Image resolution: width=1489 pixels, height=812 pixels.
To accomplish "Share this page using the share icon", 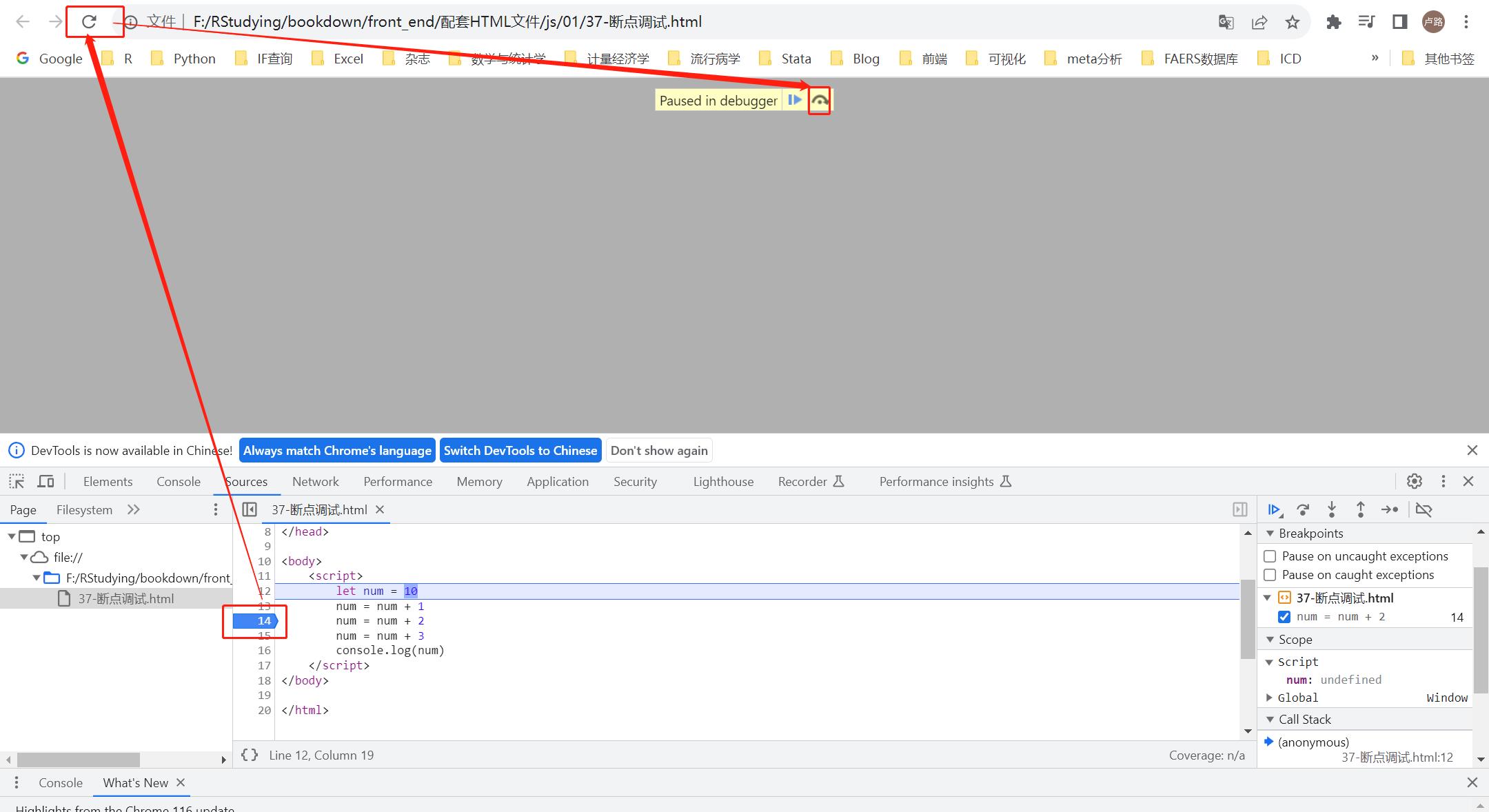I will click(1259, 22).
